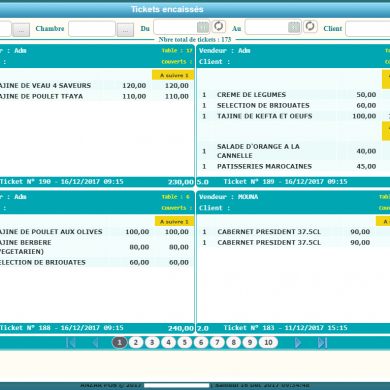Select page 2 of tickets
This screenshot has width=390, height=390.
[x=136, y=342]
